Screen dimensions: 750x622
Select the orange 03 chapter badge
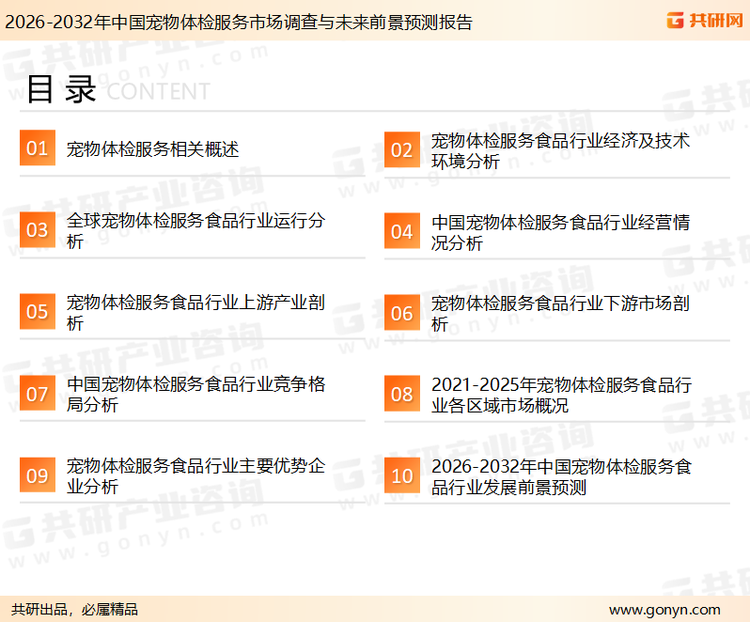click(37, 230)
